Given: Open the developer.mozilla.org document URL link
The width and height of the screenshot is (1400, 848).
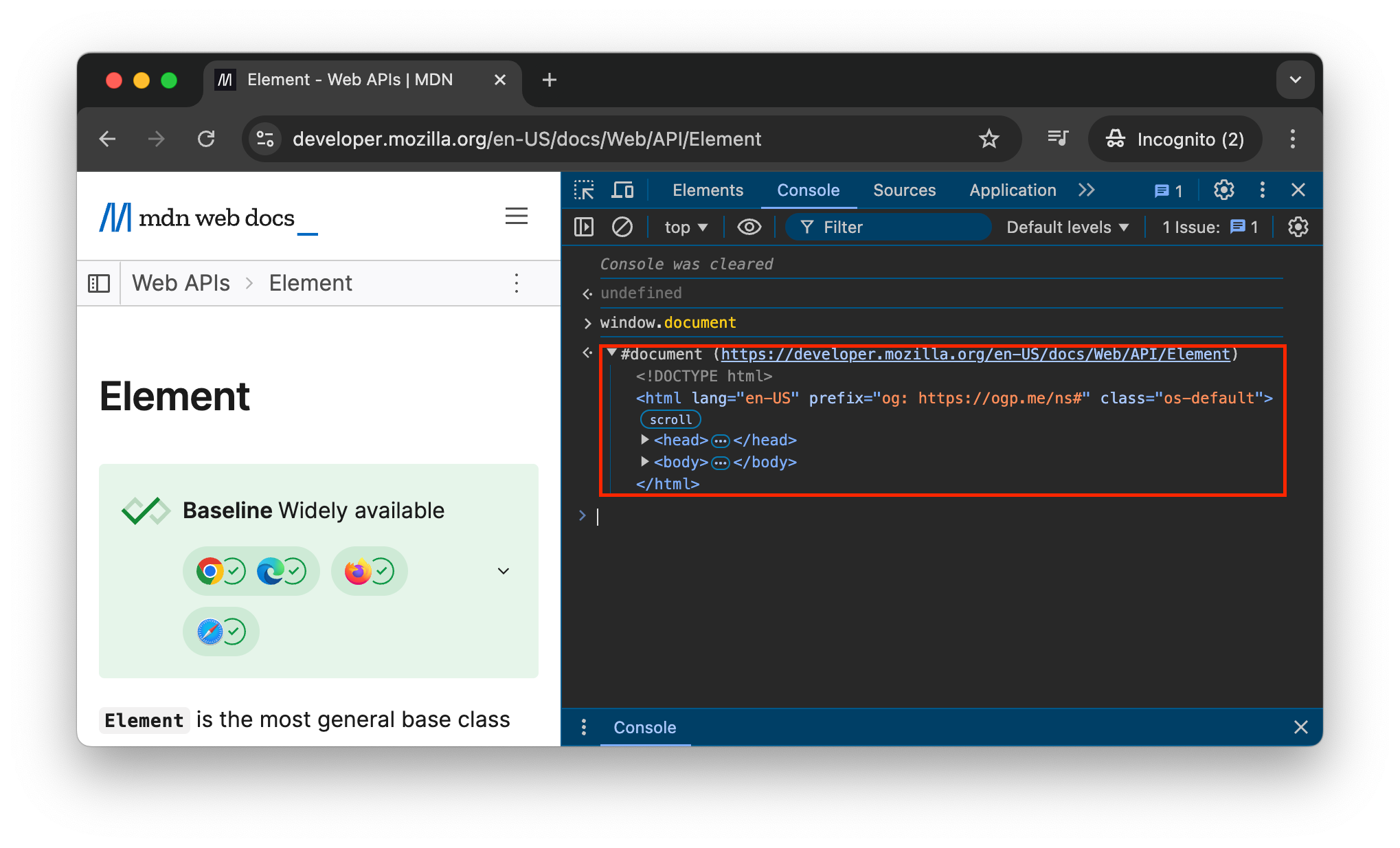Looking at the screenshot, I should (975, 355).
